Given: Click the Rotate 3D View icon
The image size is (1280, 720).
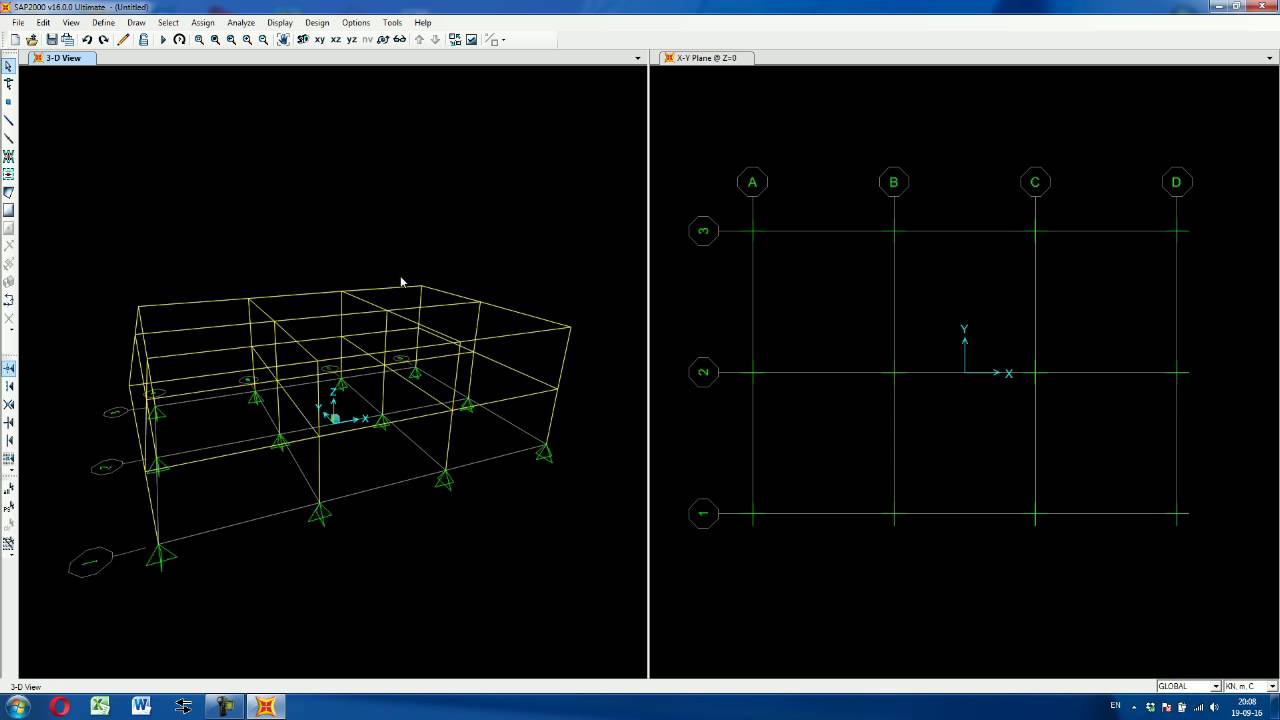Looking at the screenshot, I should click(383, 40).
